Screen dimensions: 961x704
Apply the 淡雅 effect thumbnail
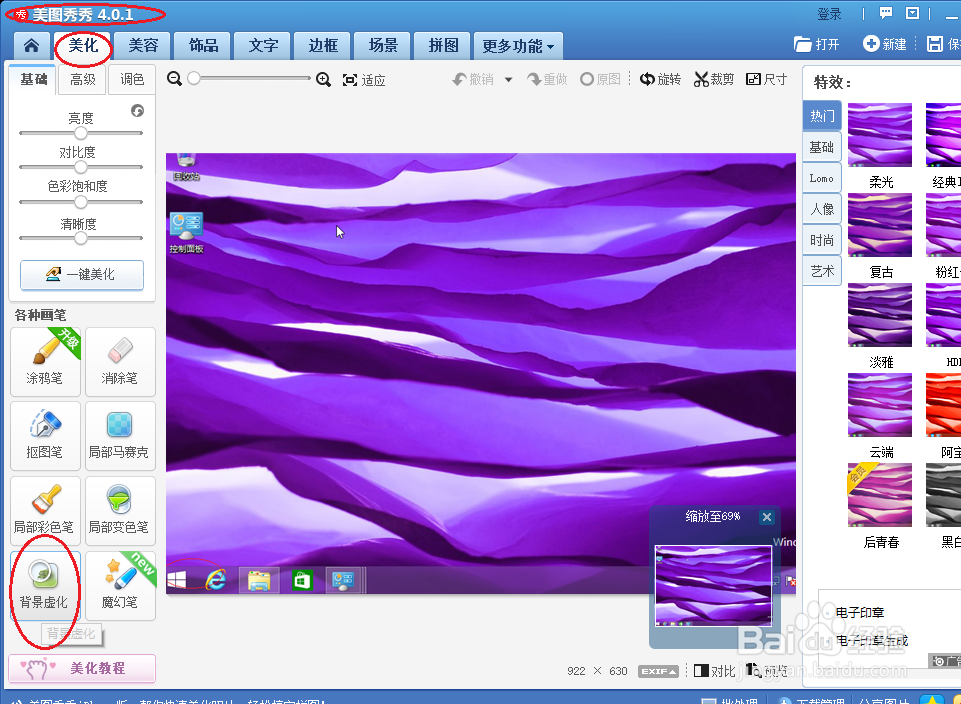pyautogui.click(x=879, y=315)
